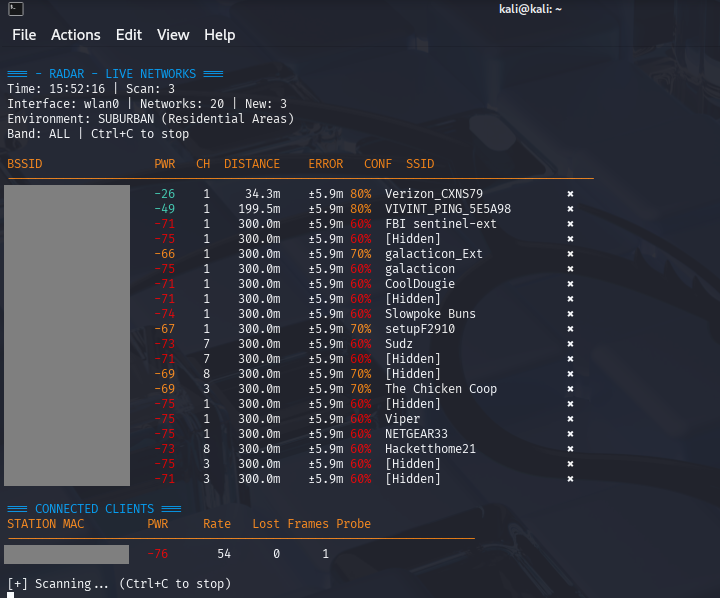Click the NETGEAR33 SSID entry
The image size is (720, 598).
[416, 434]
